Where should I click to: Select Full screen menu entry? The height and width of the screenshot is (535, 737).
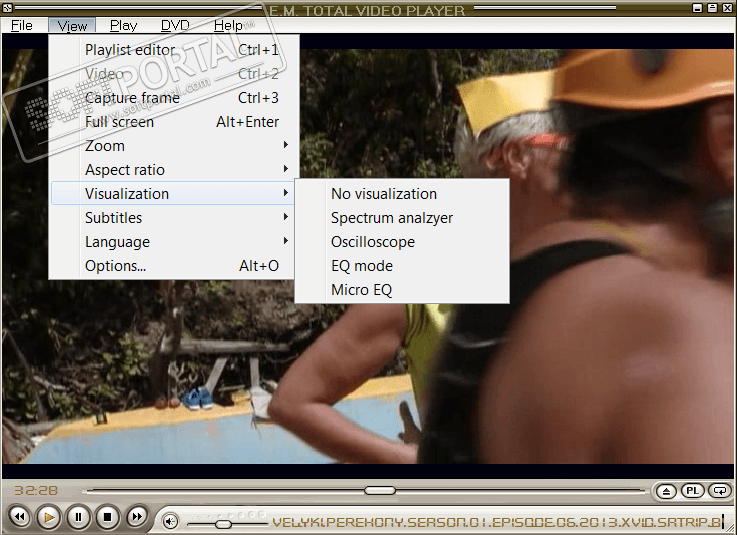[x=173, y=122]
